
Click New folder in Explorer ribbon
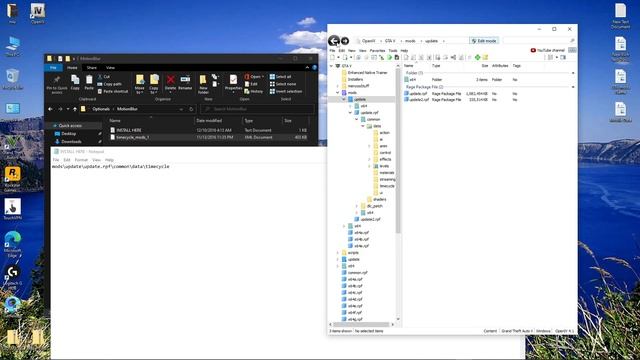click(x=203, y=84)
